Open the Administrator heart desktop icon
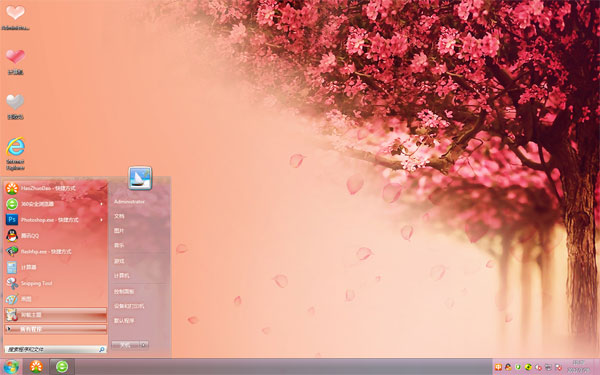Image resolution: width=600 pixels, height=375 pixels. point(15,17)
